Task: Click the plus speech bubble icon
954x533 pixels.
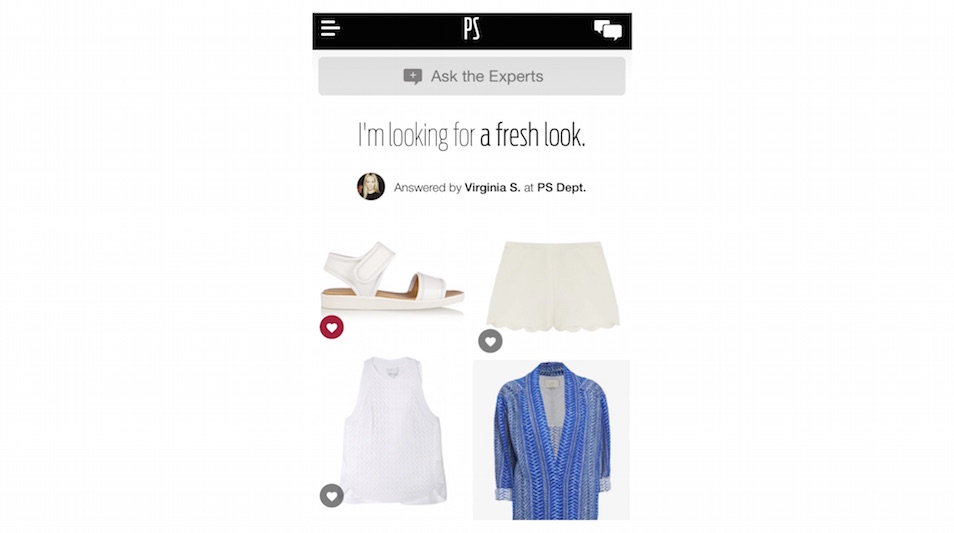Action: point(413,76)
